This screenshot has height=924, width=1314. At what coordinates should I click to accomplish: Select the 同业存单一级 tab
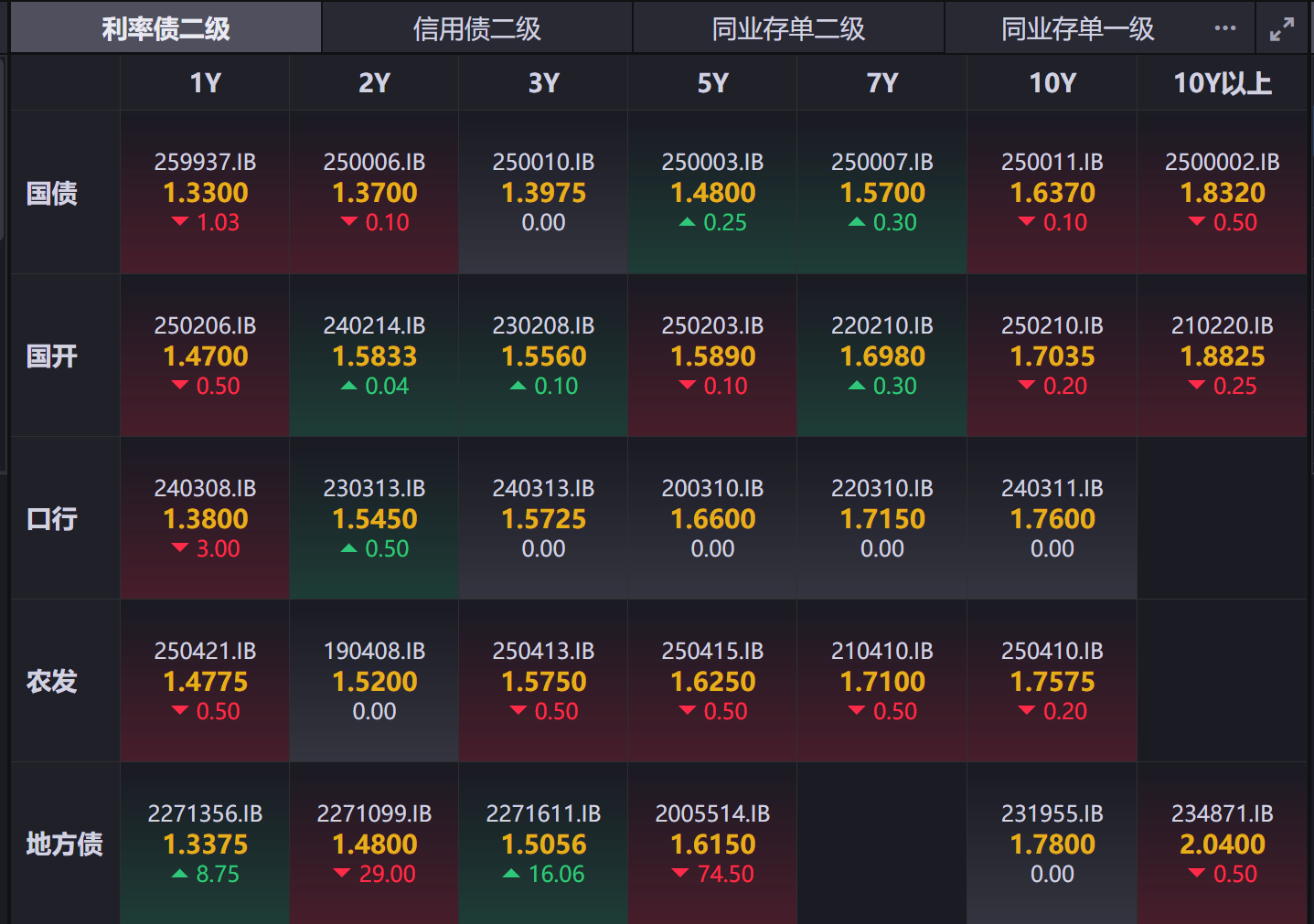[x=1077, y=27]
